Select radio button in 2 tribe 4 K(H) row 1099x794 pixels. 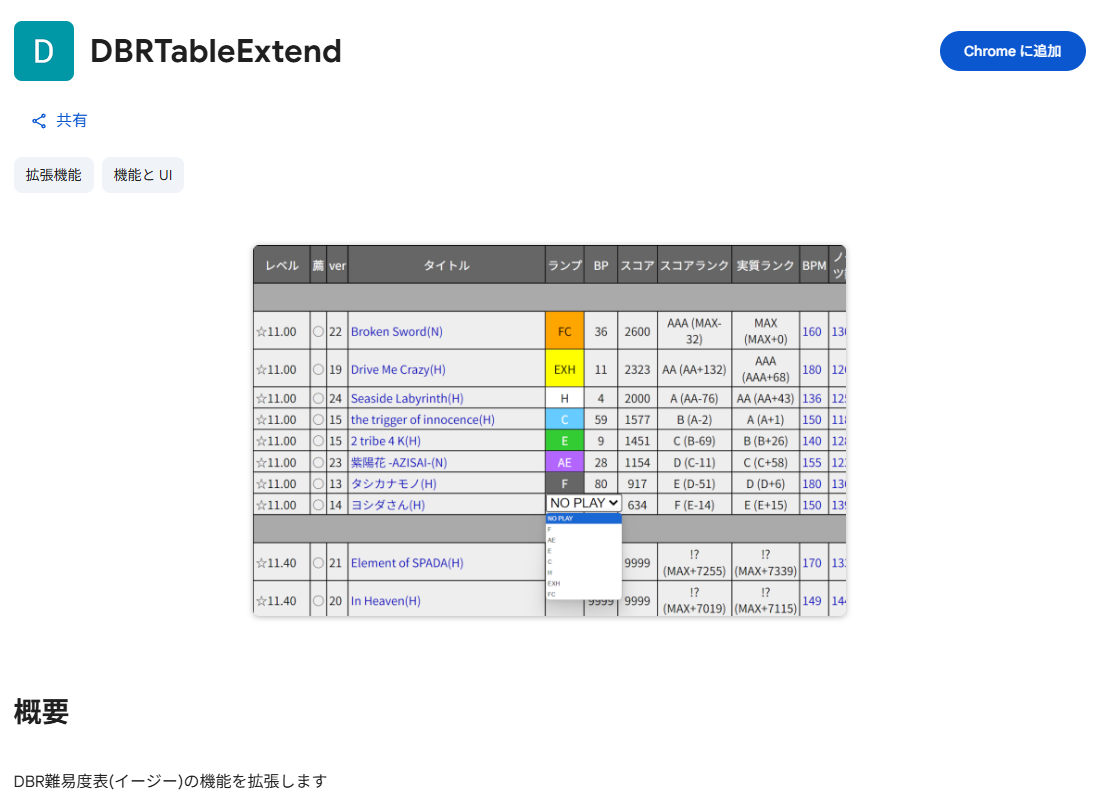coord(318,441)
